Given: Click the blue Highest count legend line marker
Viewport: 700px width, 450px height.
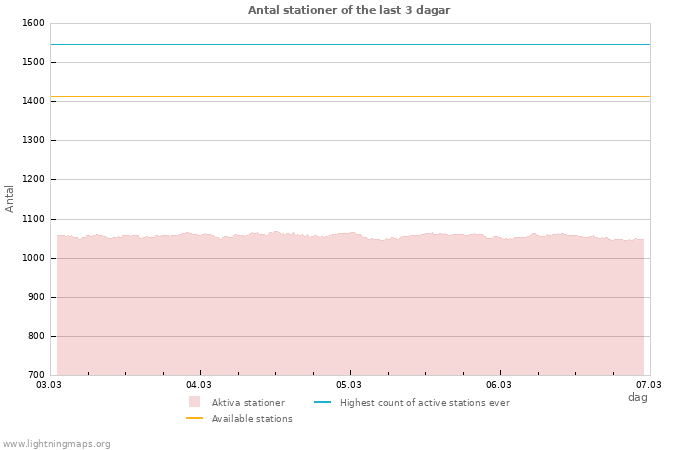Looking at the screenshot, I should click(x=322, y=402).
